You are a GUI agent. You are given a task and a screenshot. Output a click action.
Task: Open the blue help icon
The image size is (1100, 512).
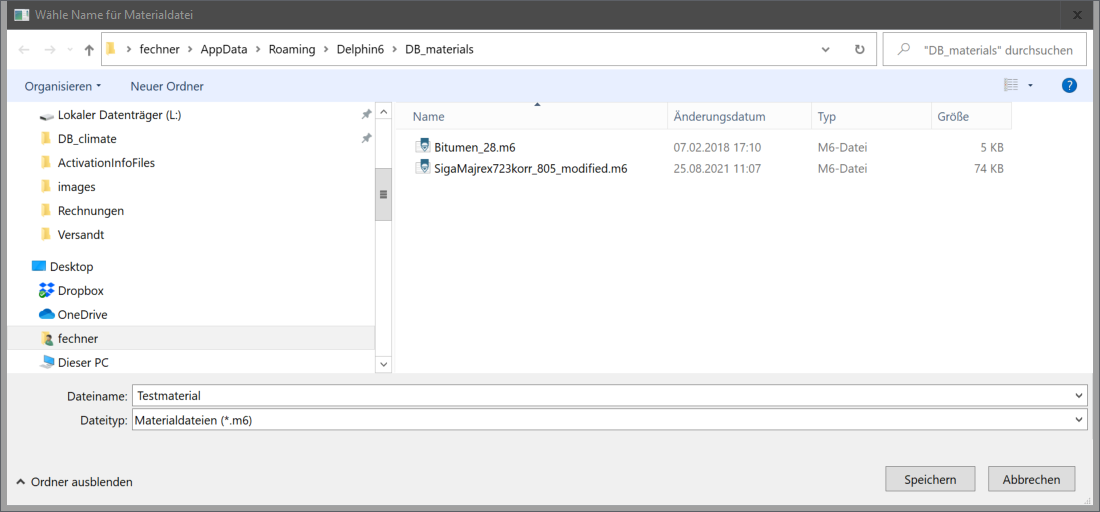coord(1069,86)
